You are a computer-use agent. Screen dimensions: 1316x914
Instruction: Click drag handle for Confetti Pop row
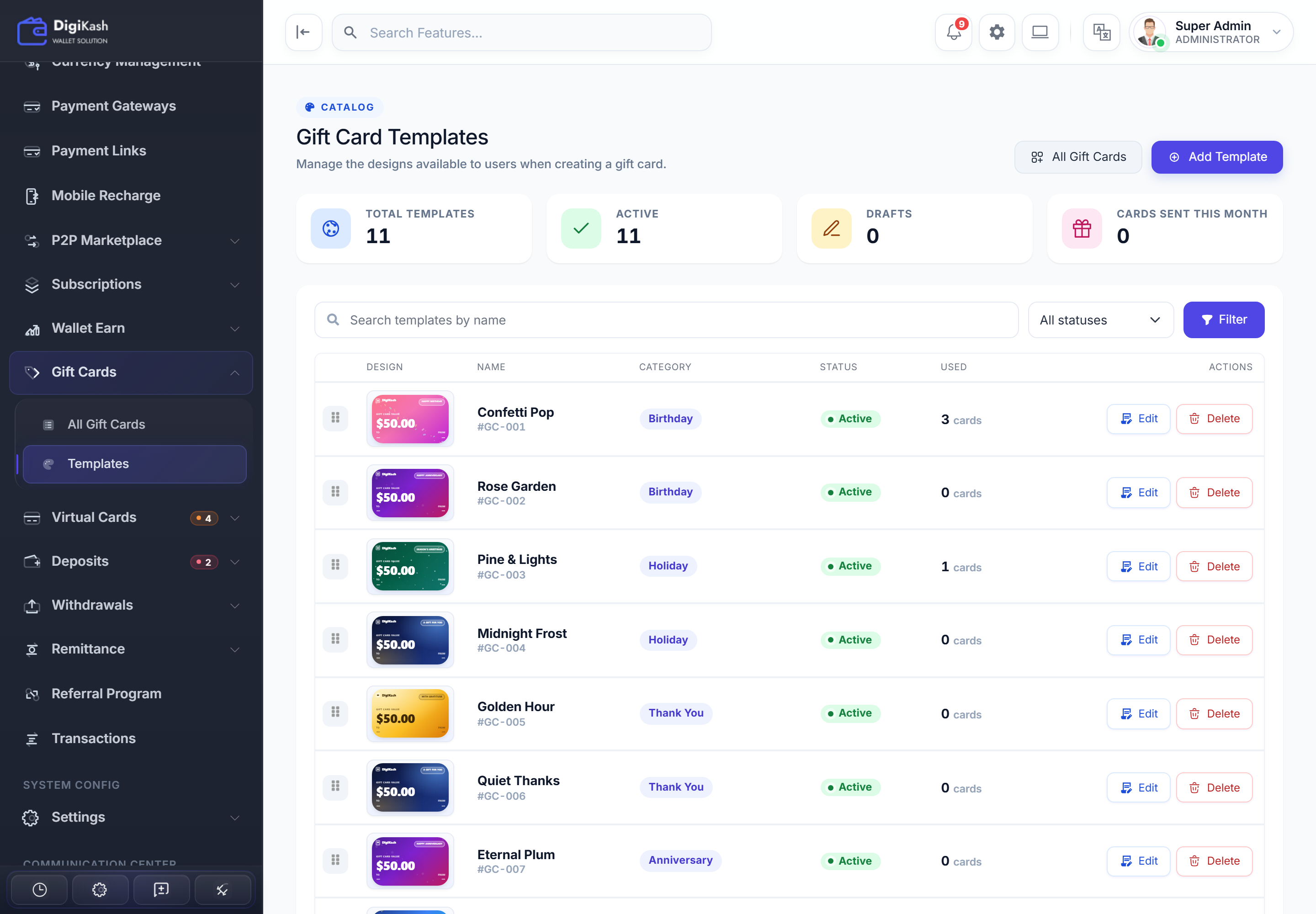pos(335,418)
